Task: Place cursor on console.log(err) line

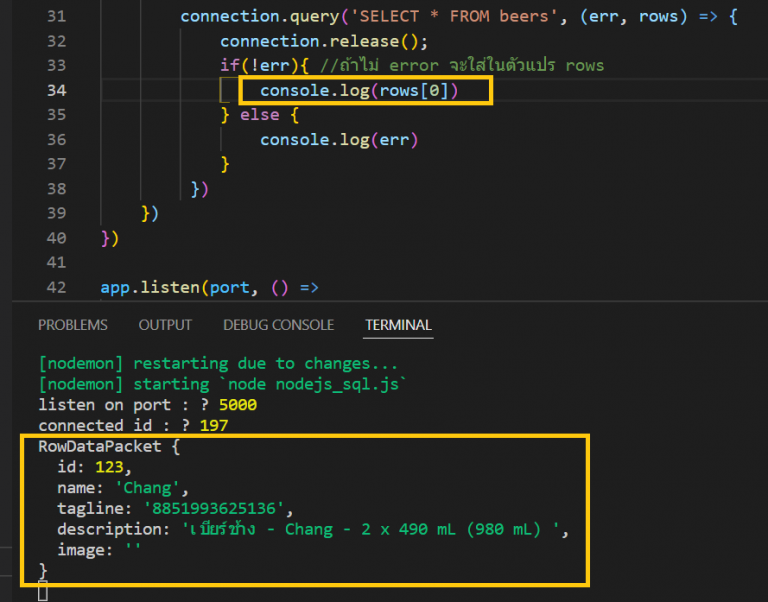Action: pyautogui.click(x=338, y=140)
